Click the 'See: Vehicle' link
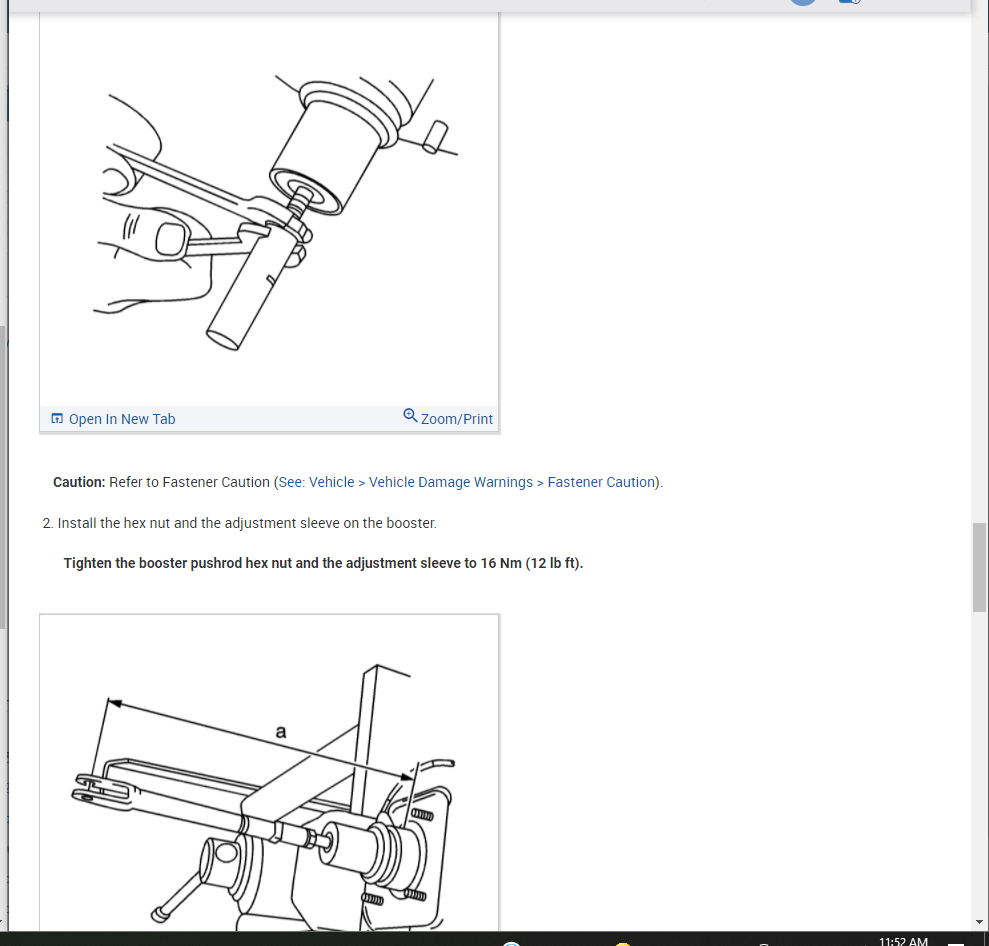The height and width of the screenshot is (946, 989). coord(316,482)
